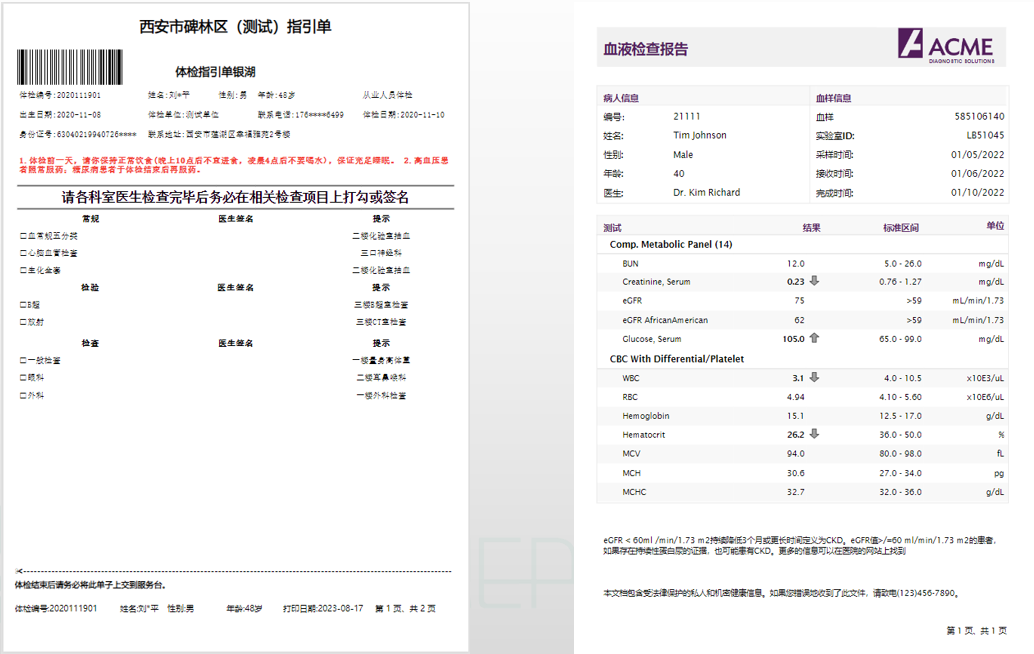Click the 血样信息 section header
Image resolution: width=1034 pixels, height=654 pixels.
click(834, 98)
